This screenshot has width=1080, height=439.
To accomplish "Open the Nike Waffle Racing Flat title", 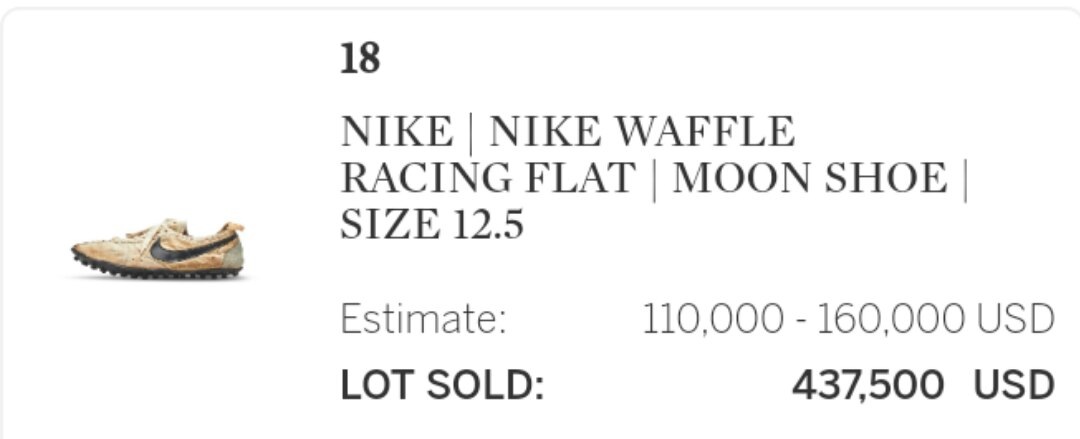I will 655,178.
